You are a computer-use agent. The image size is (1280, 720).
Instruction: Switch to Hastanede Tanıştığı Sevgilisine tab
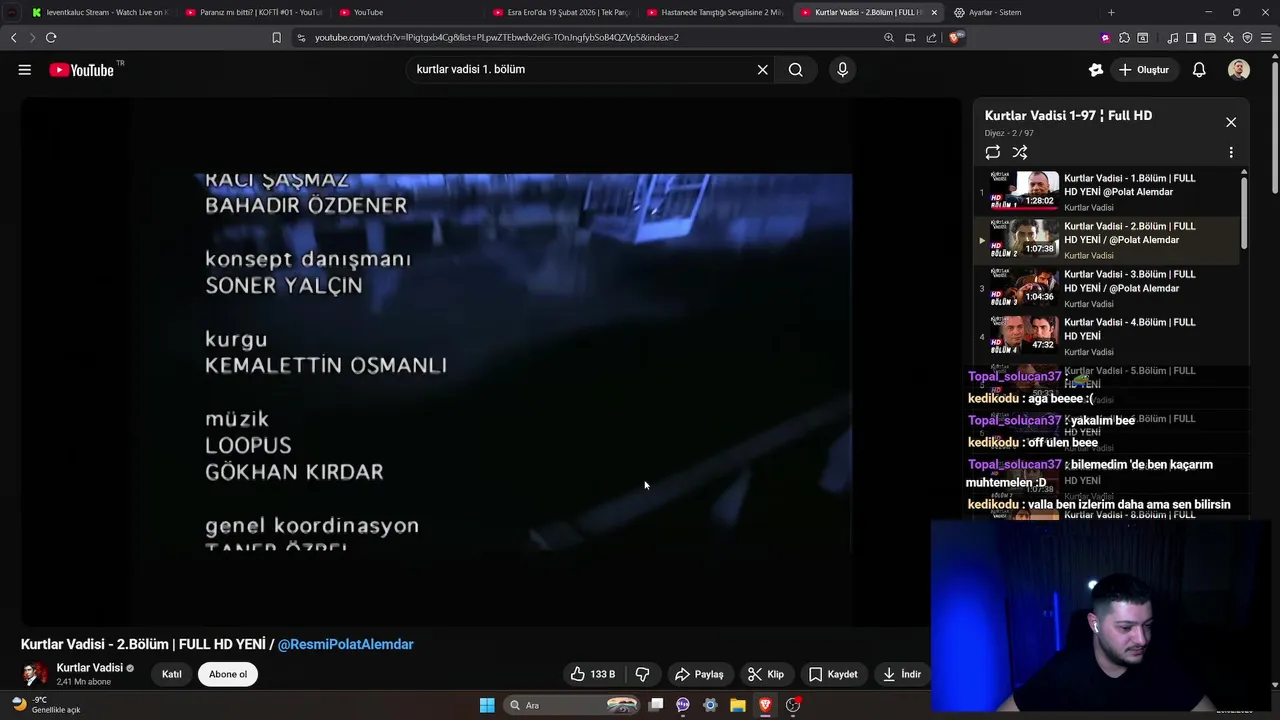tap(715, 12)
